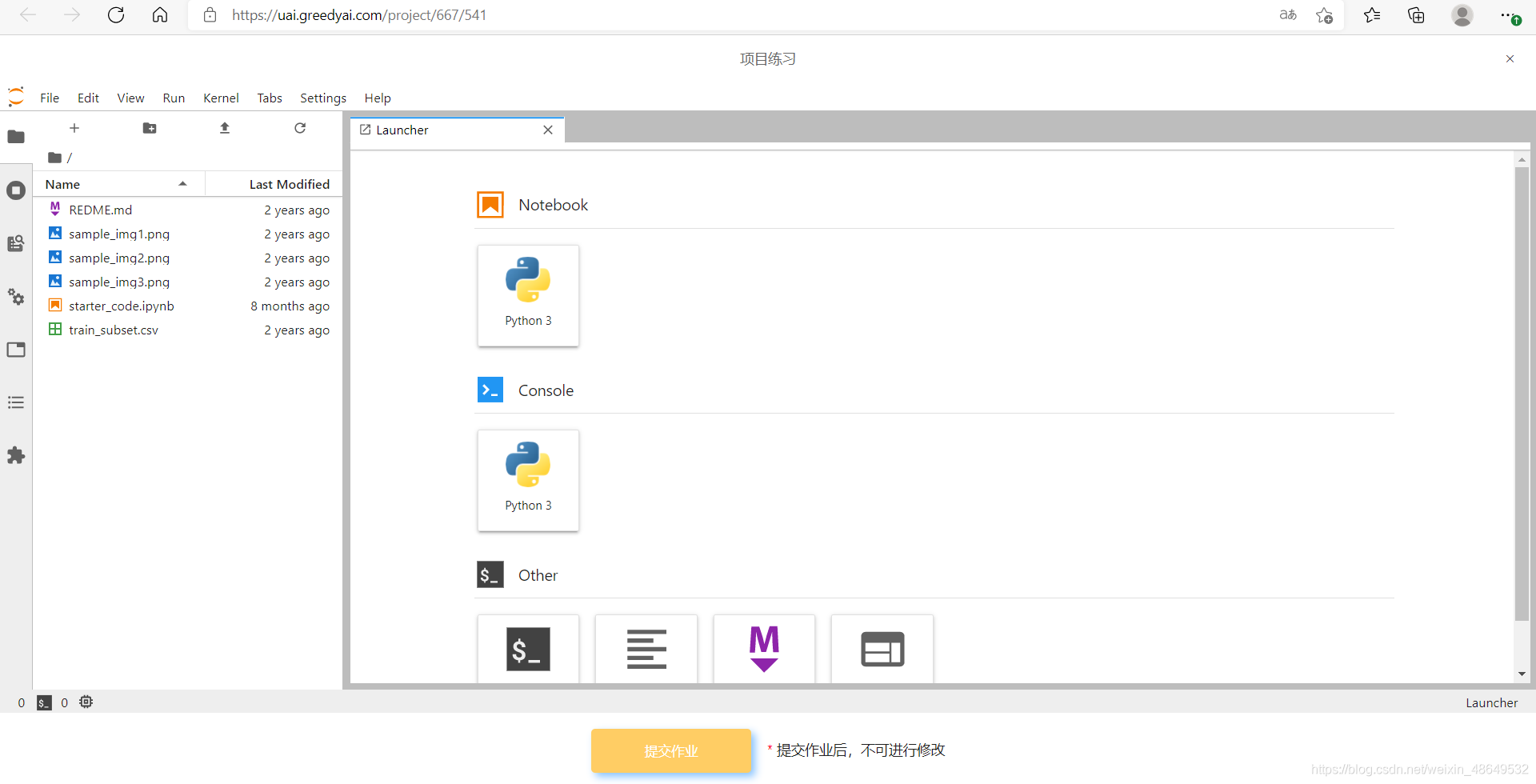Image resolution: width=1536 pixels, height=784 pixels.
Task: Open the Git/contacts sidebar panel icon
Action: click(16, 243)
